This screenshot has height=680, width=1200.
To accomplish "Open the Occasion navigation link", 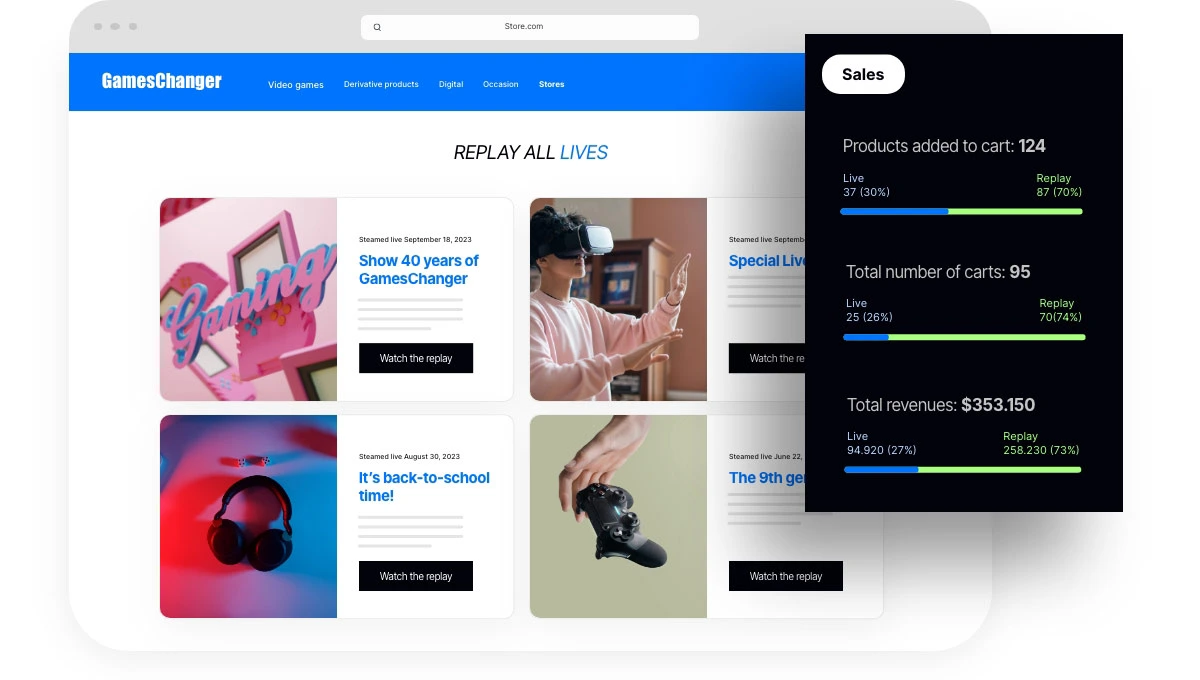I will point(500,84).
